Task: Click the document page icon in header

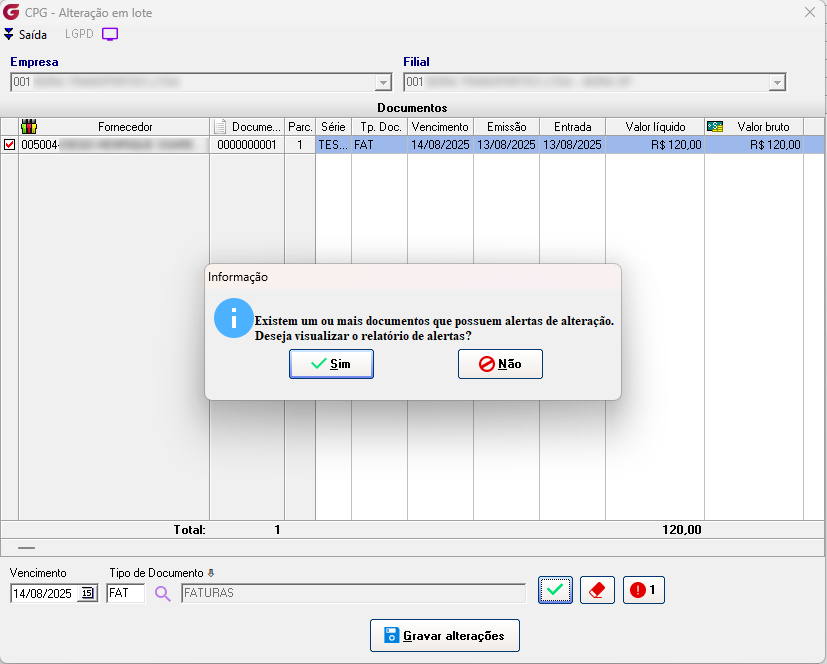Action: [x=220, y=127]
